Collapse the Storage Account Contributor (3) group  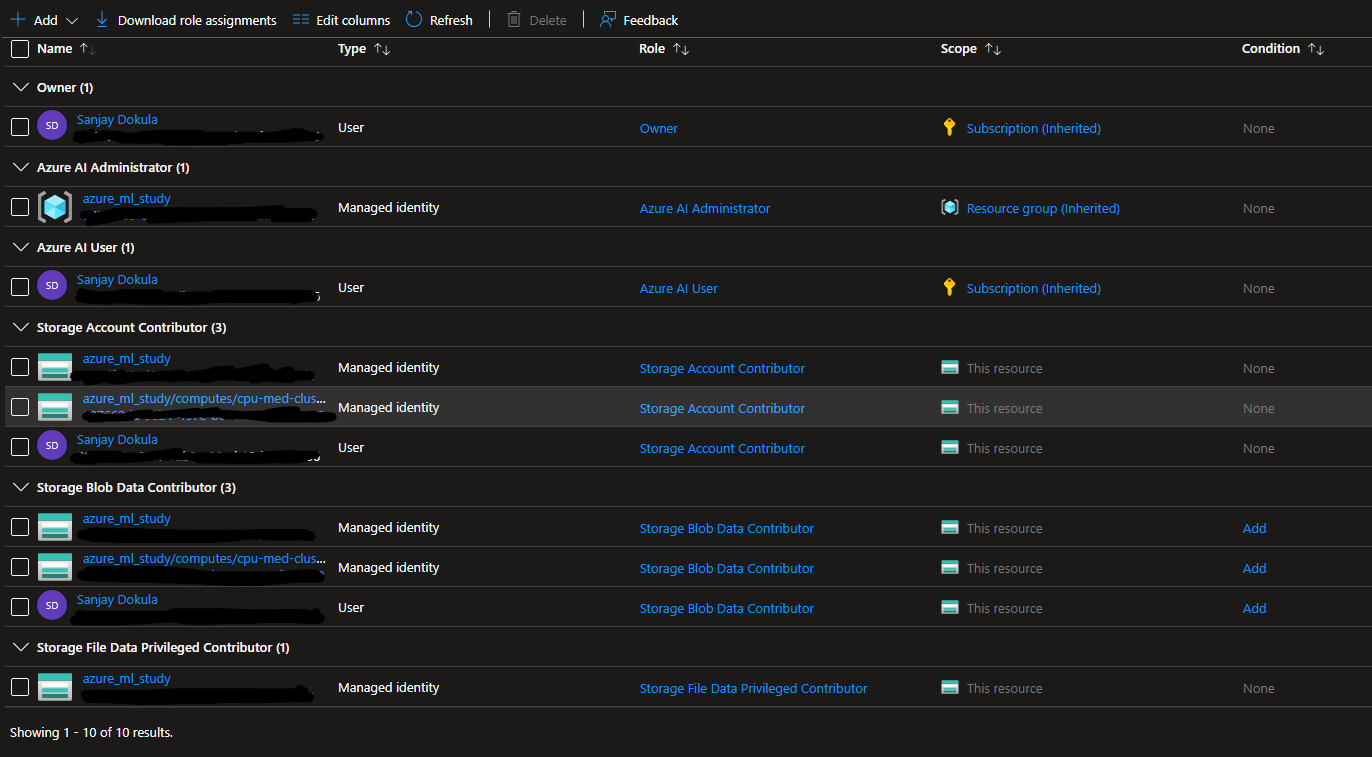20,327
